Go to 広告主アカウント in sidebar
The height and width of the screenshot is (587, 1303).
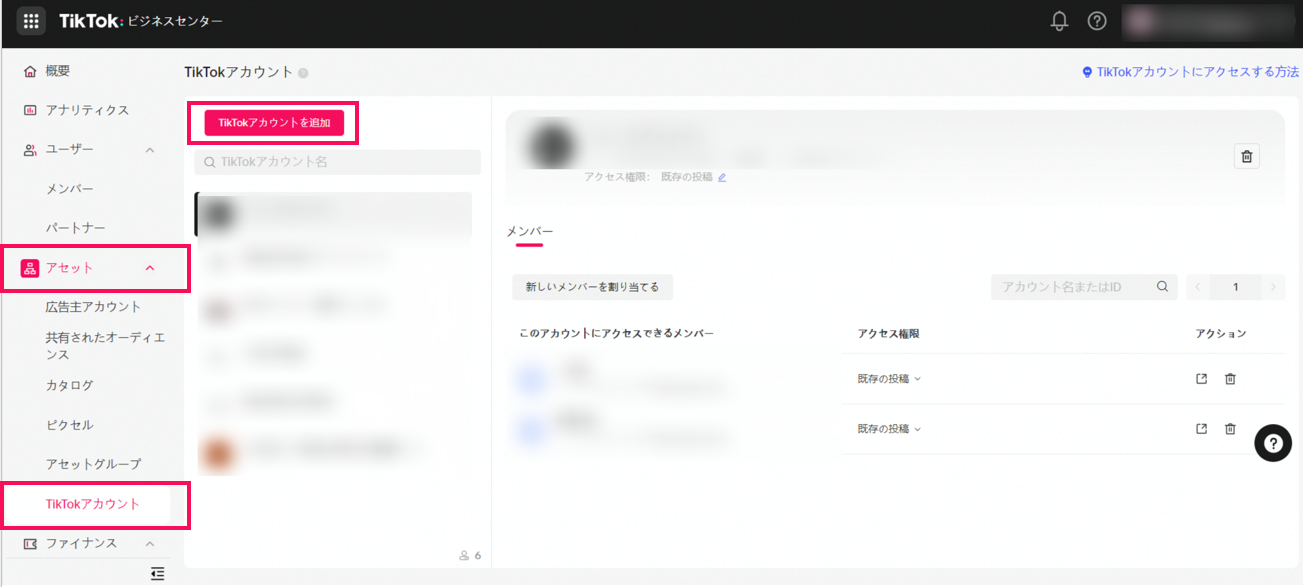(x=93, y=307)
